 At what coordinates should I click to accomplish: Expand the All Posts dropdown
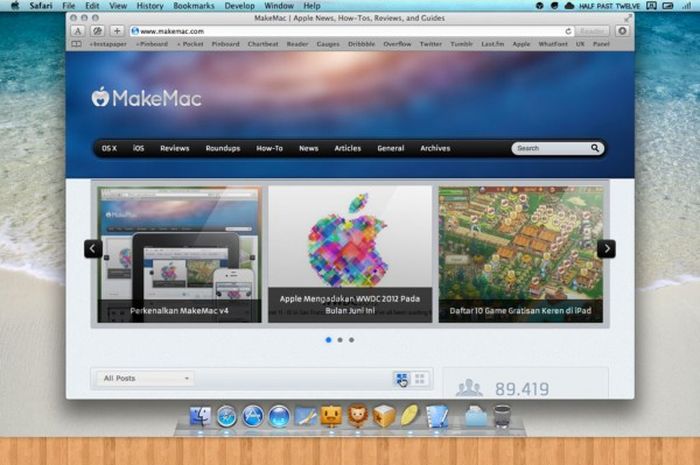(x=145, y=378)
